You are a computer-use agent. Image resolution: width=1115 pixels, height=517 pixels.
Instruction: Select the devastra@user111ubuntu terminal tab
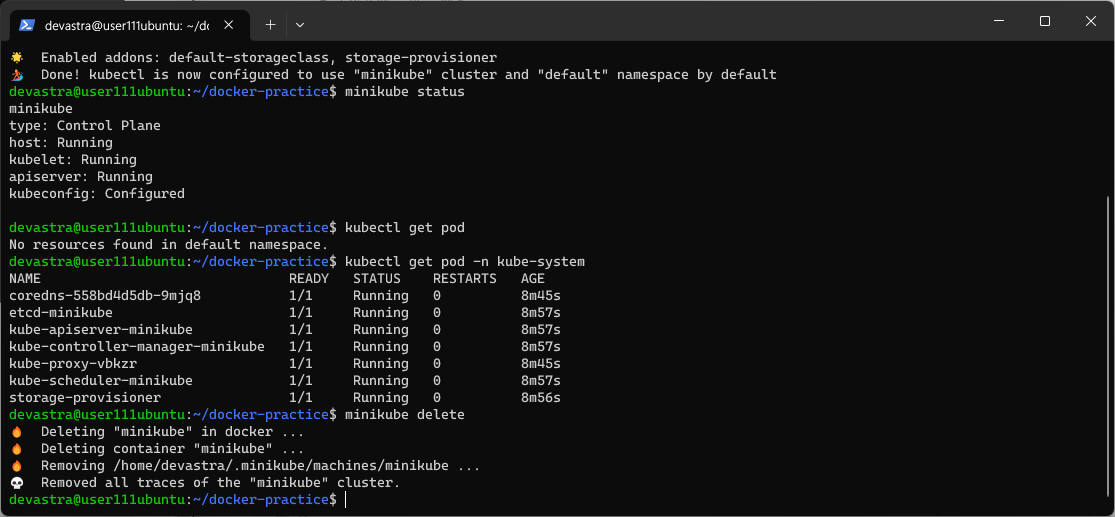(x=127, y=26)
